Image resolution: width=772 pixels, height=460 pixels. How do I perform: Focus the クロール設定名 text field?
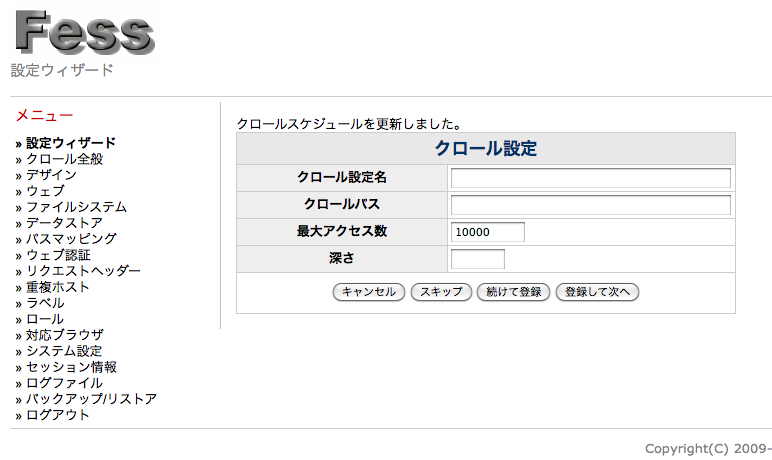[x=590, y=178]
